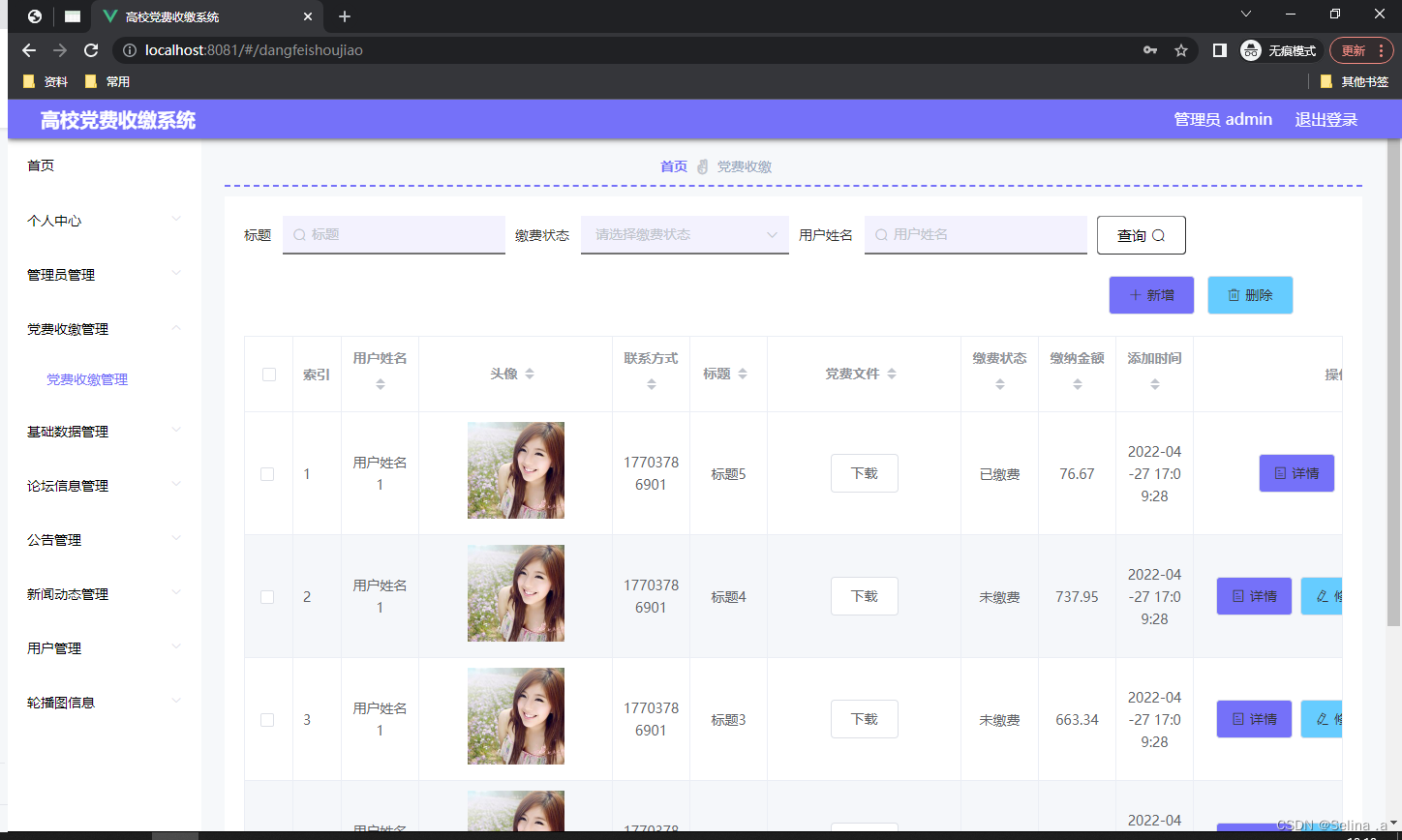Viewport: 1402px width, 840px height.
Task: Click the 退出登录 link
Action: click(1326, 119)
